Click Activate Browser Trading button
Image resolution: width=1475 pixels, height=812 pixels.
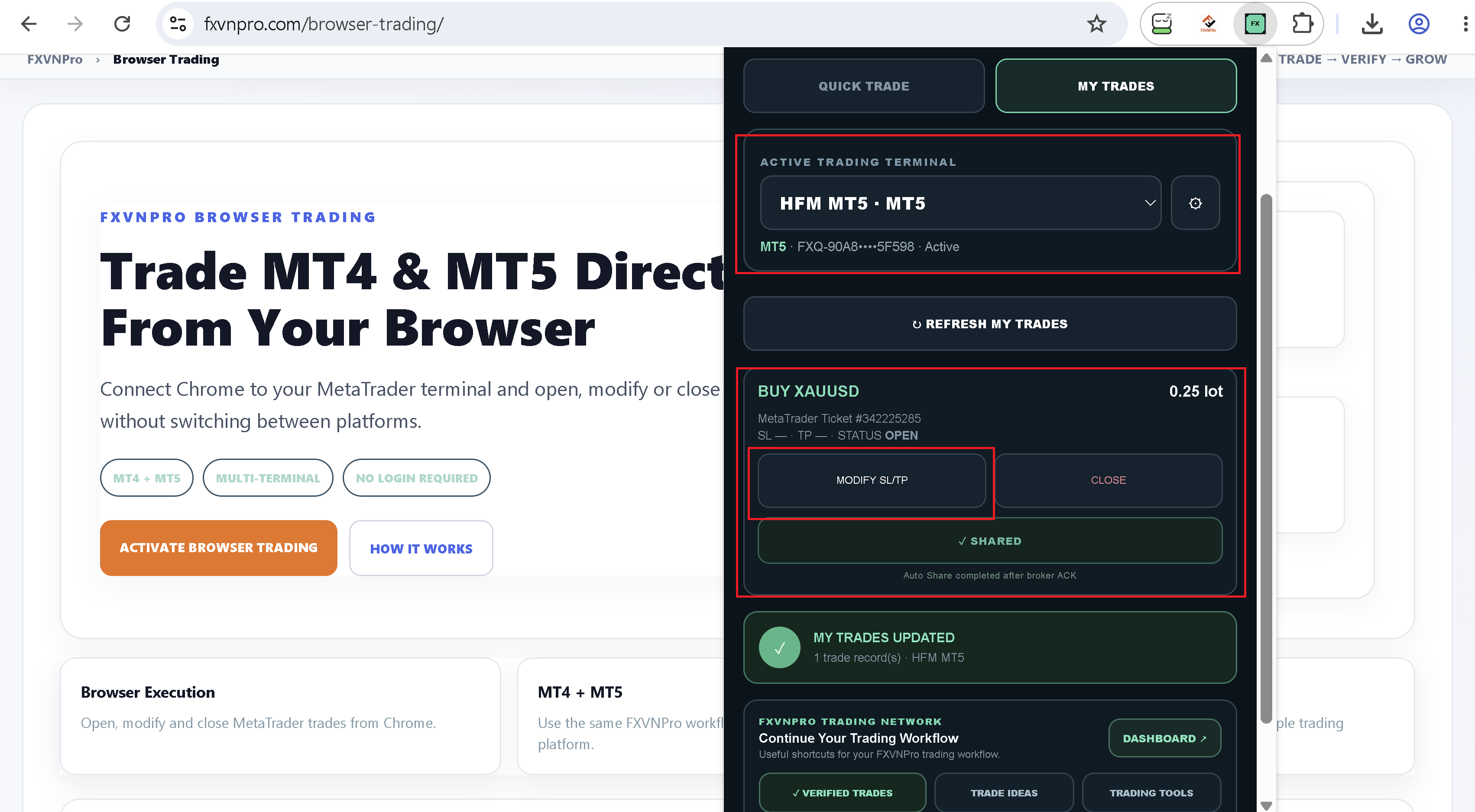[218, 548]
